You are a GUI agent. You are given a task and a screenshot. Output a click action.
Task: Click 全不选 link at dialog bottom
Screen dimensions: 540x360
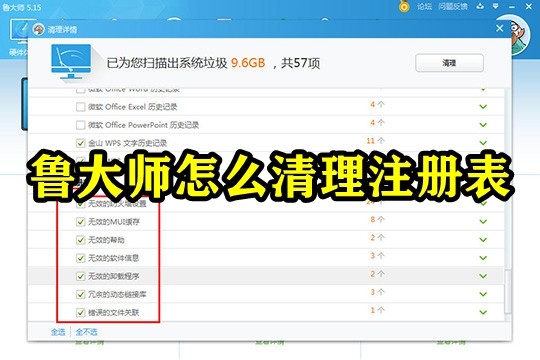[x=86, y=332]
